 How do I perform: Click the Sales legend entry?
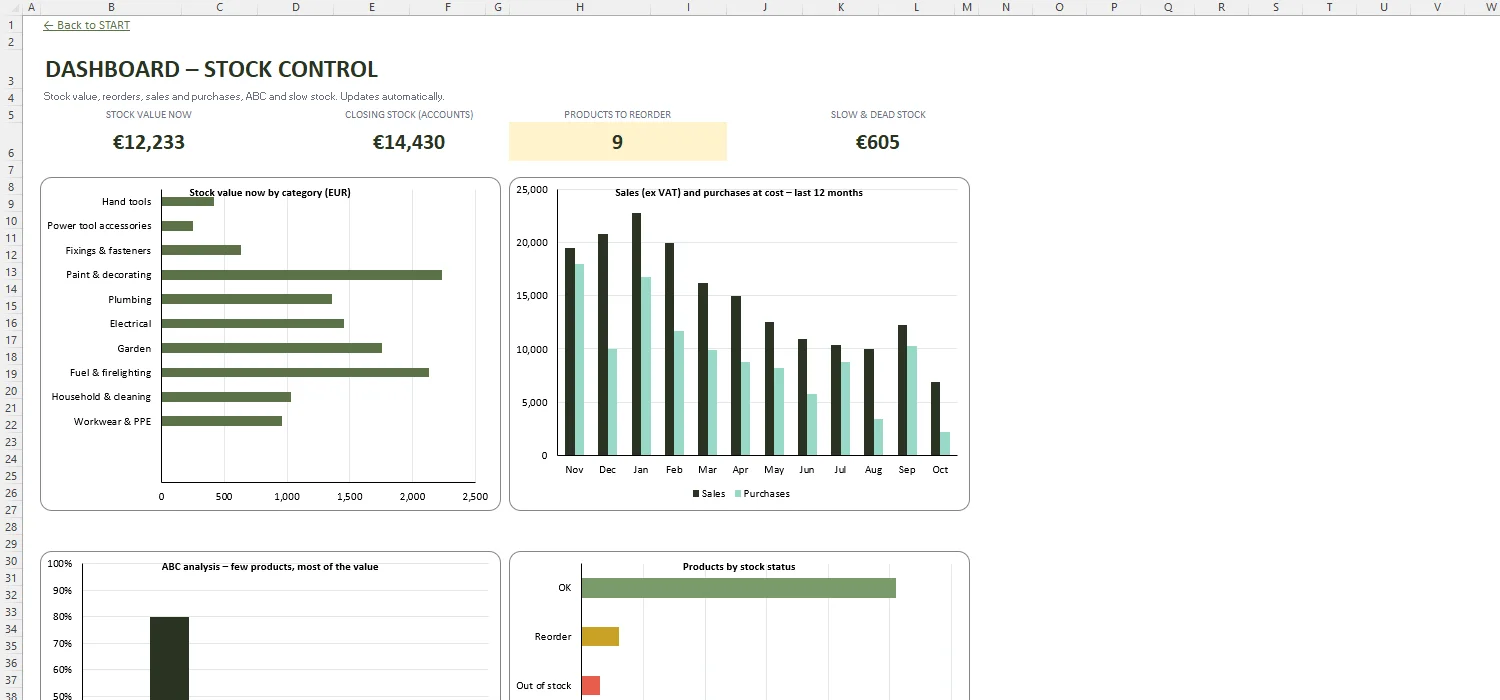click(x=709, y=494)
